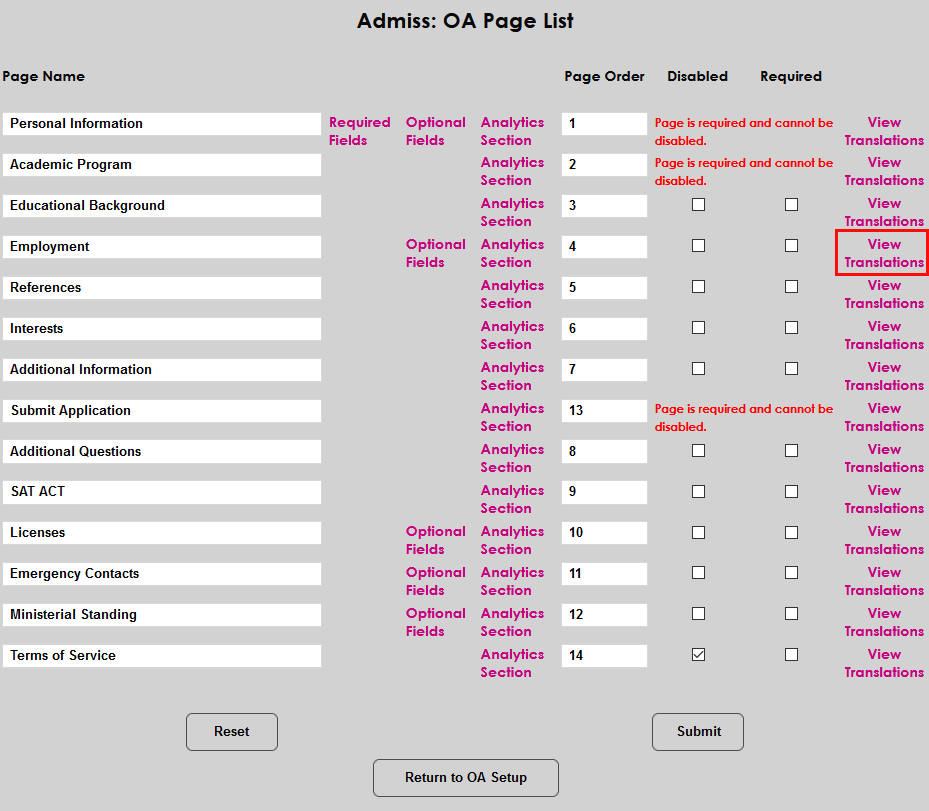This screenshot has width=929, height=811.
Task: Select the Page Order field for References
Action: (x=604, y=287)
